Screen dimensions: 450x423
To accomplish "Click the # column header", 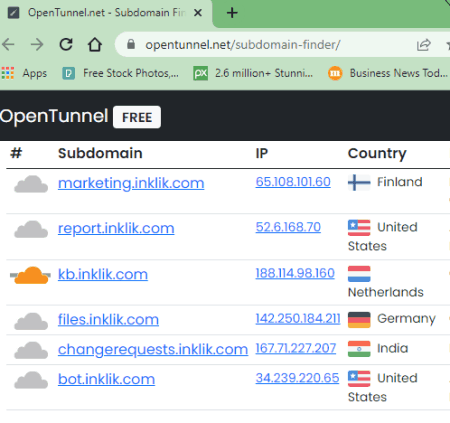I will click(x=16, y=153).
